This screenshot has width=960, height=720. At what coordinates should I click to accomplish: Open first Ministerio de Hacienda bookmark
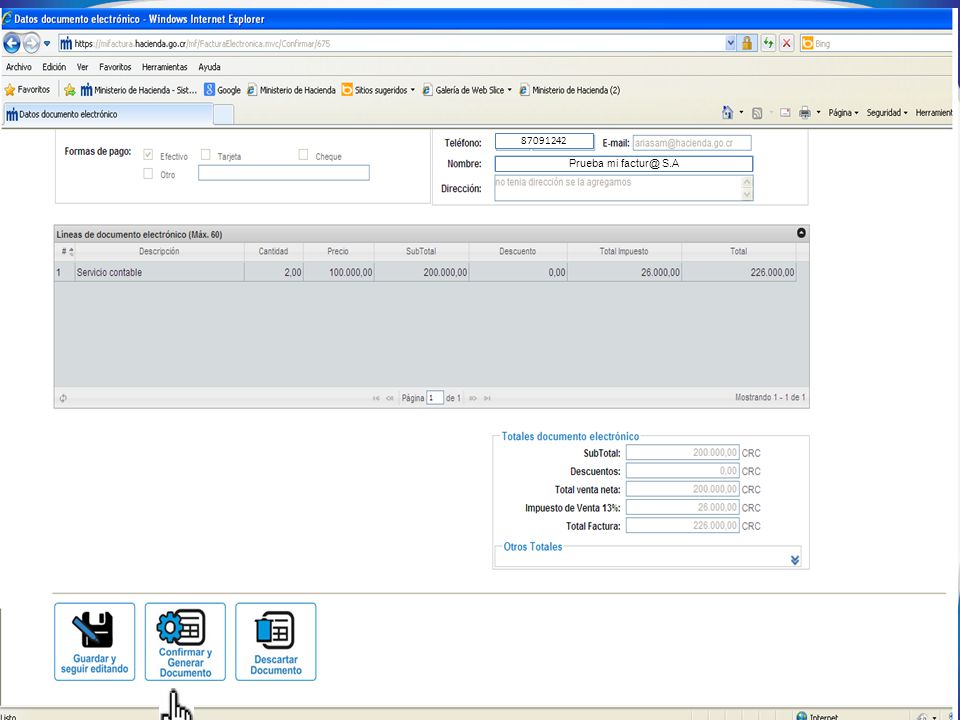pyautogui.click(x=291, y=90)
